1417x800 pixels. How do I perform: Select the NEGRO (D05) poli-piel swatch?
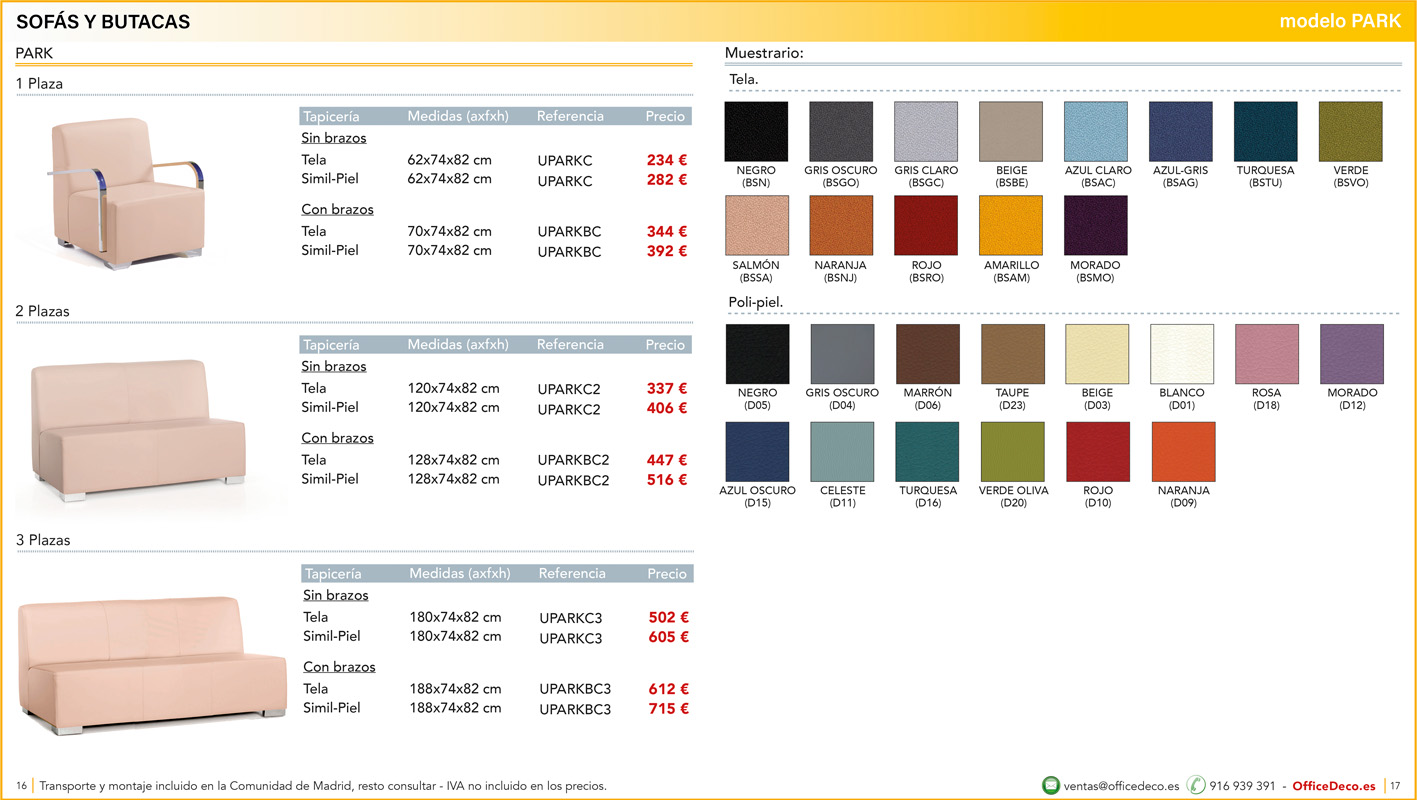[757, 354]
